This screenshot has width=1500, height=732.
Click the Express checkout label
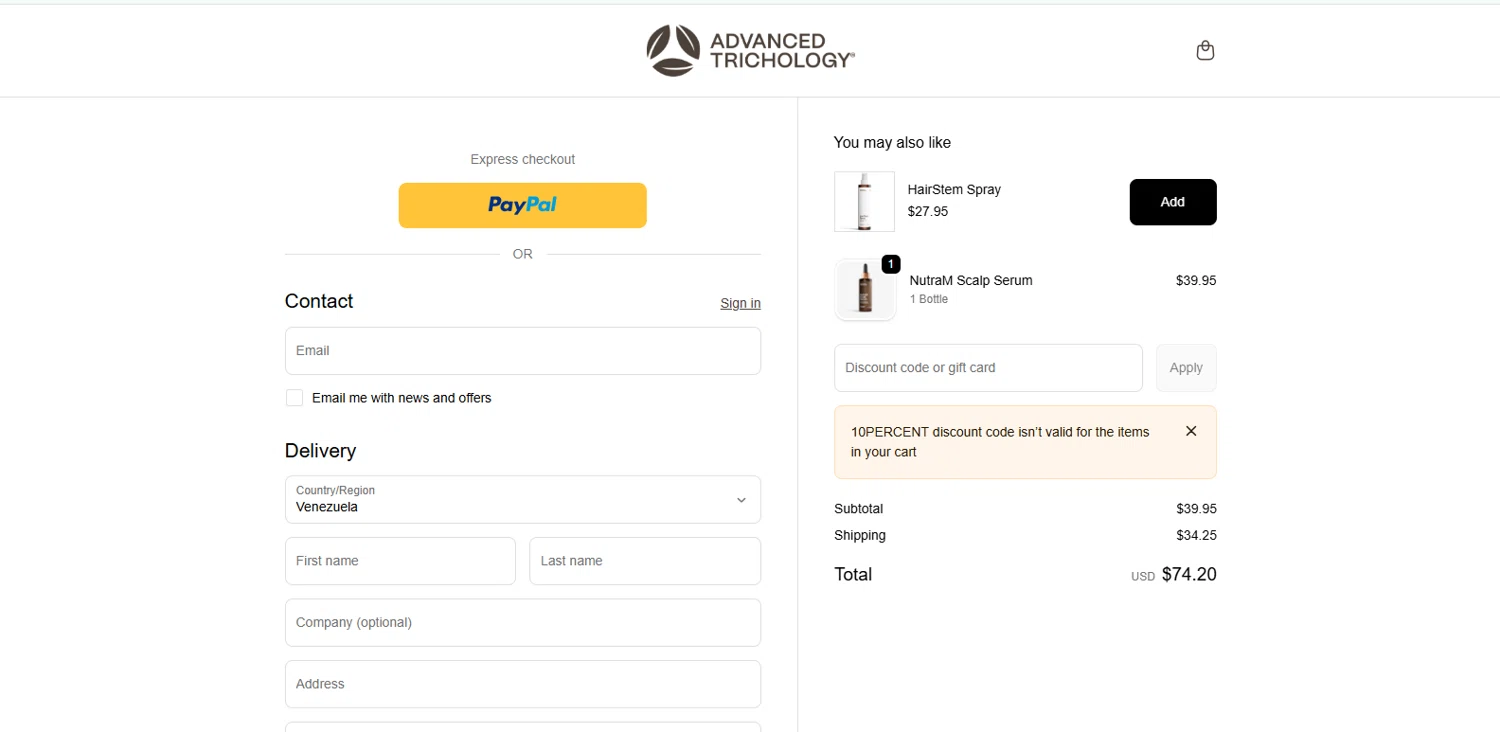tap(523, 159)
